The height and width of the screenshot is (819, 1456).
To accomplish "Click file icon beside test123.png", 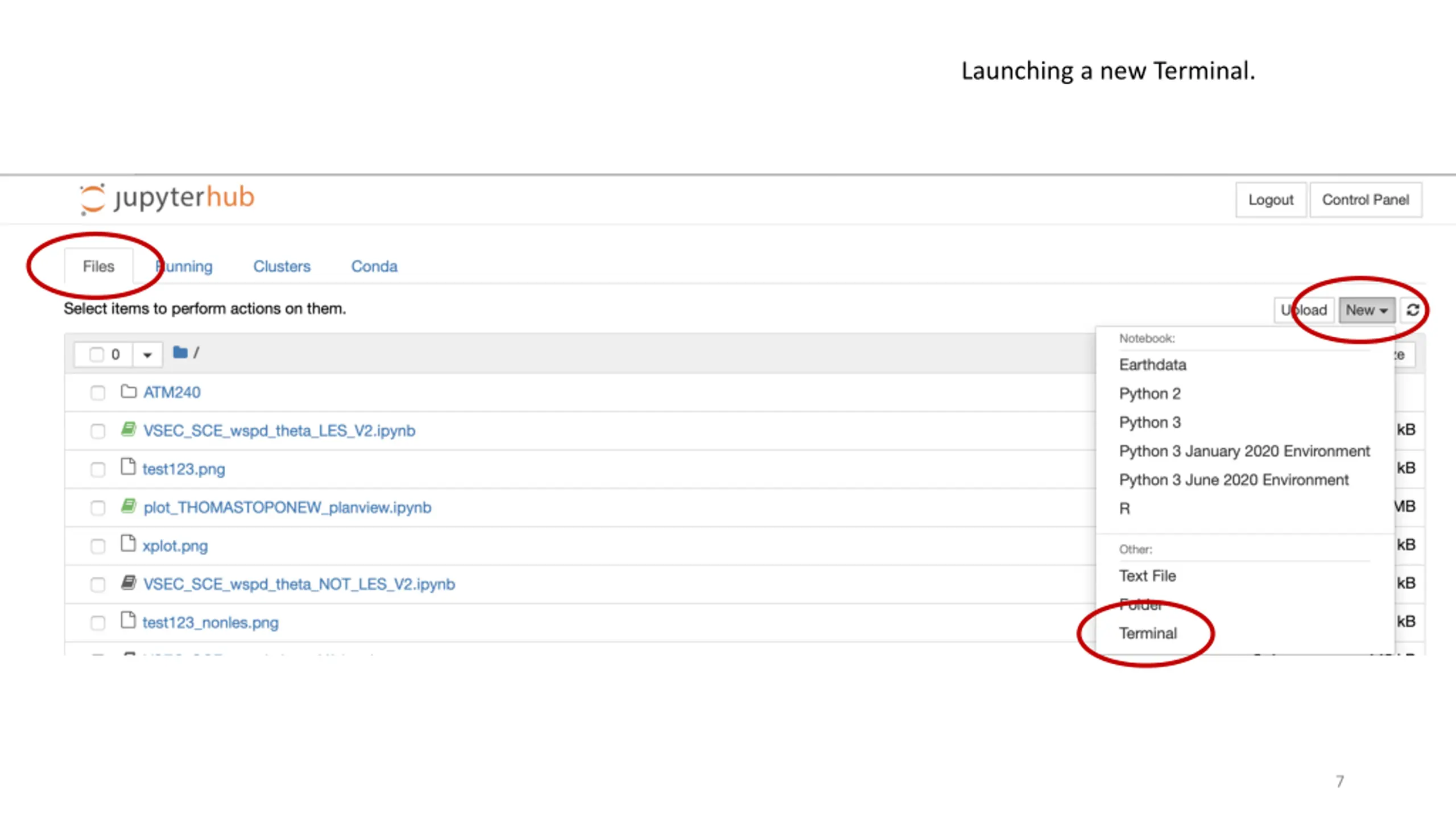I will point(129,468).
